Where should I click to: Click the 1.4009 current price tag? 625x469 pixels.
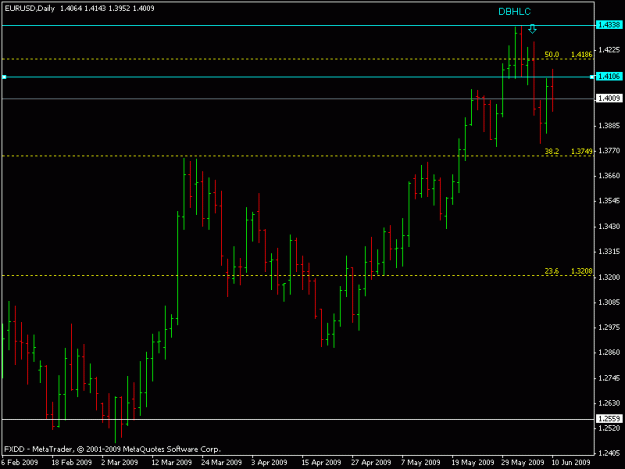609,98
